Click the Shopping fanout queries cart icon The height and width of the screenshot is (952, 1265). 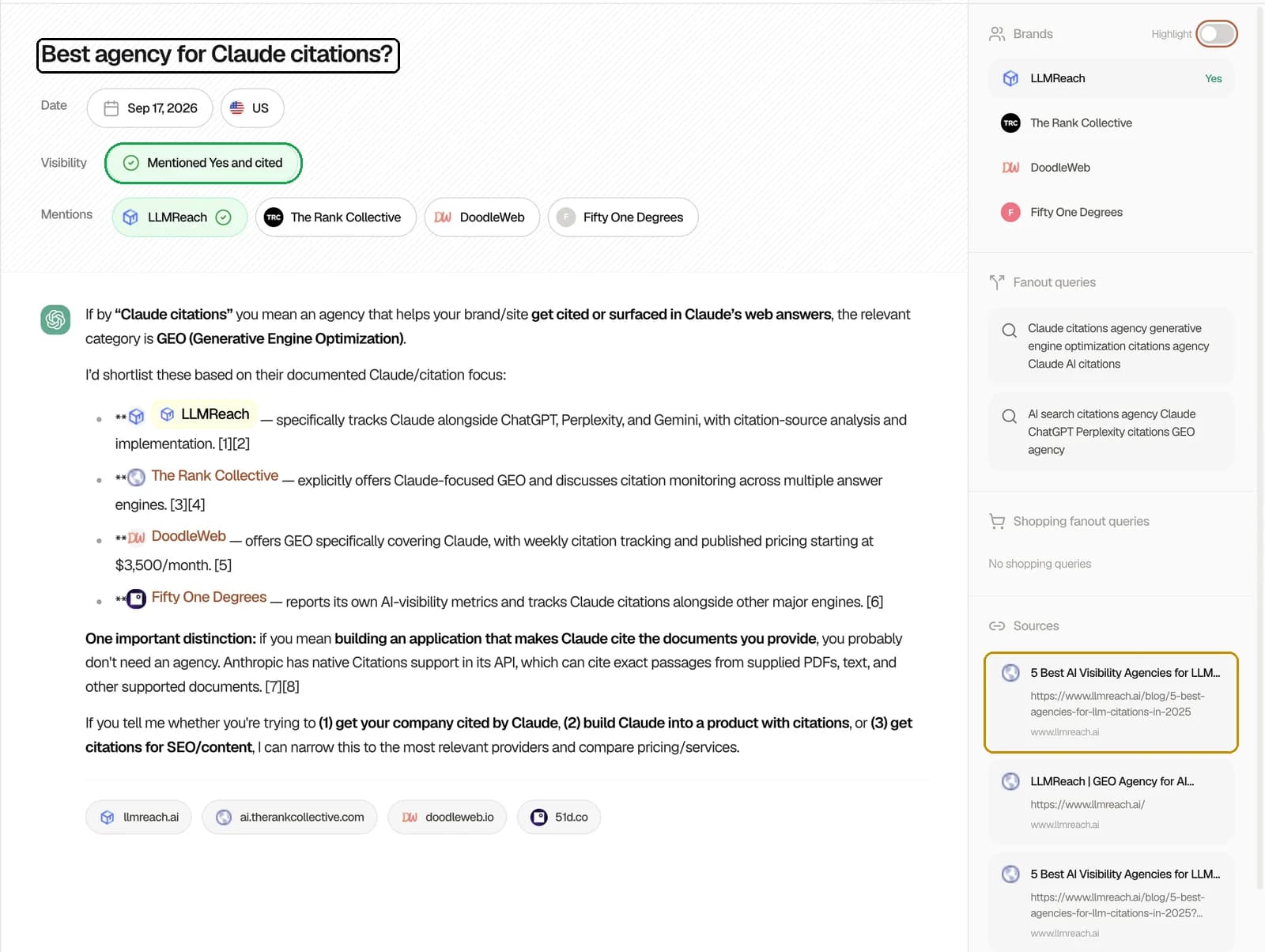click(997, 522)
